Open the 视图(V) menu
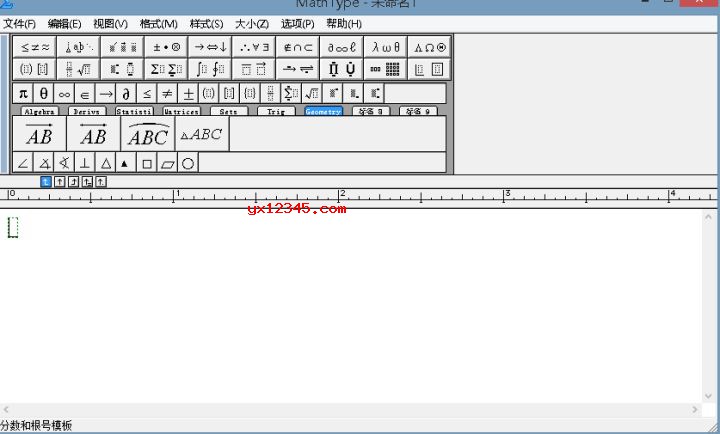Viewport: 720px width, 434px height. tap(111, 24)
